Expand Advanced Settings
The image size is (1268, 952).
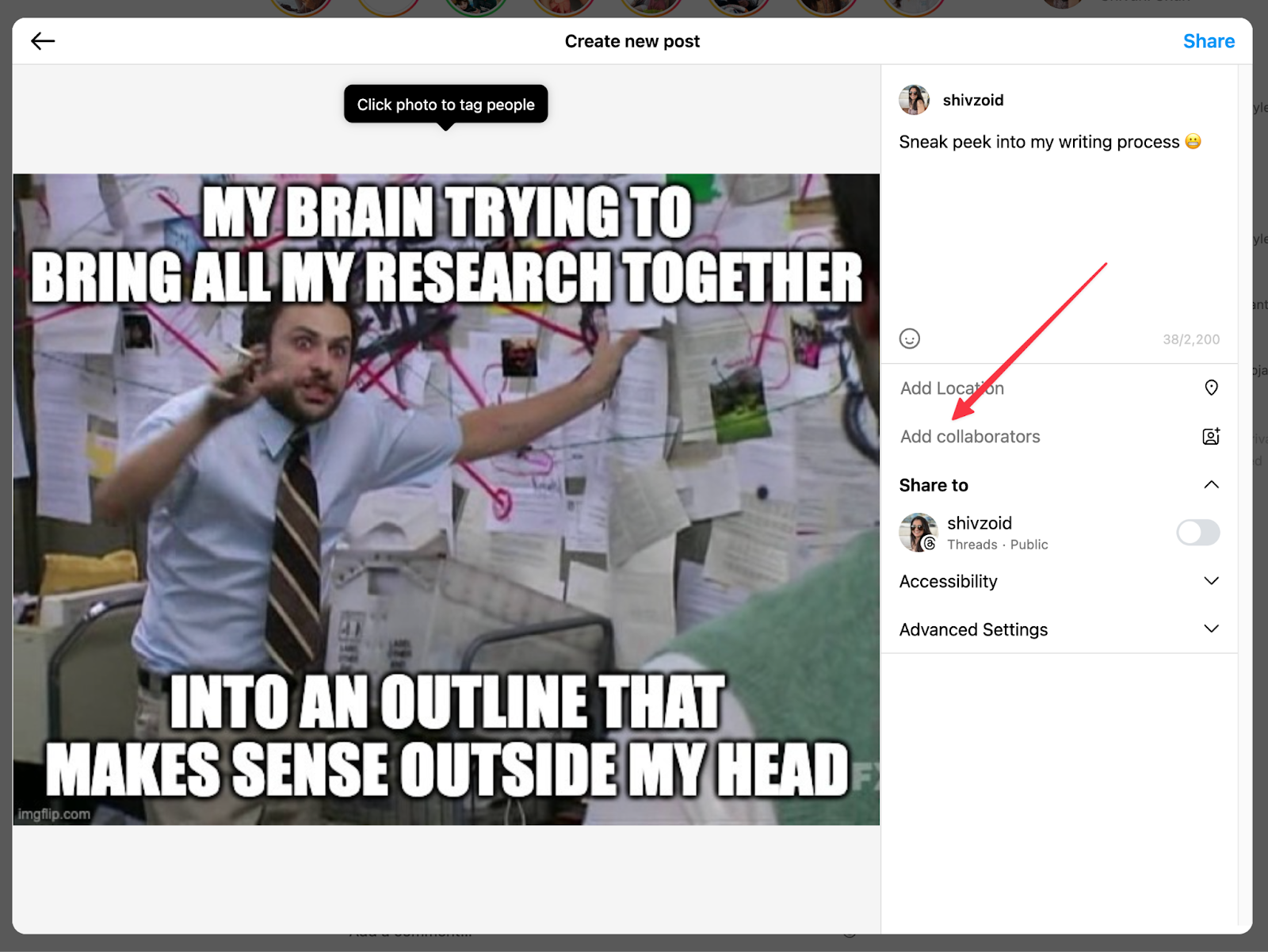(x=1211, y=629)
